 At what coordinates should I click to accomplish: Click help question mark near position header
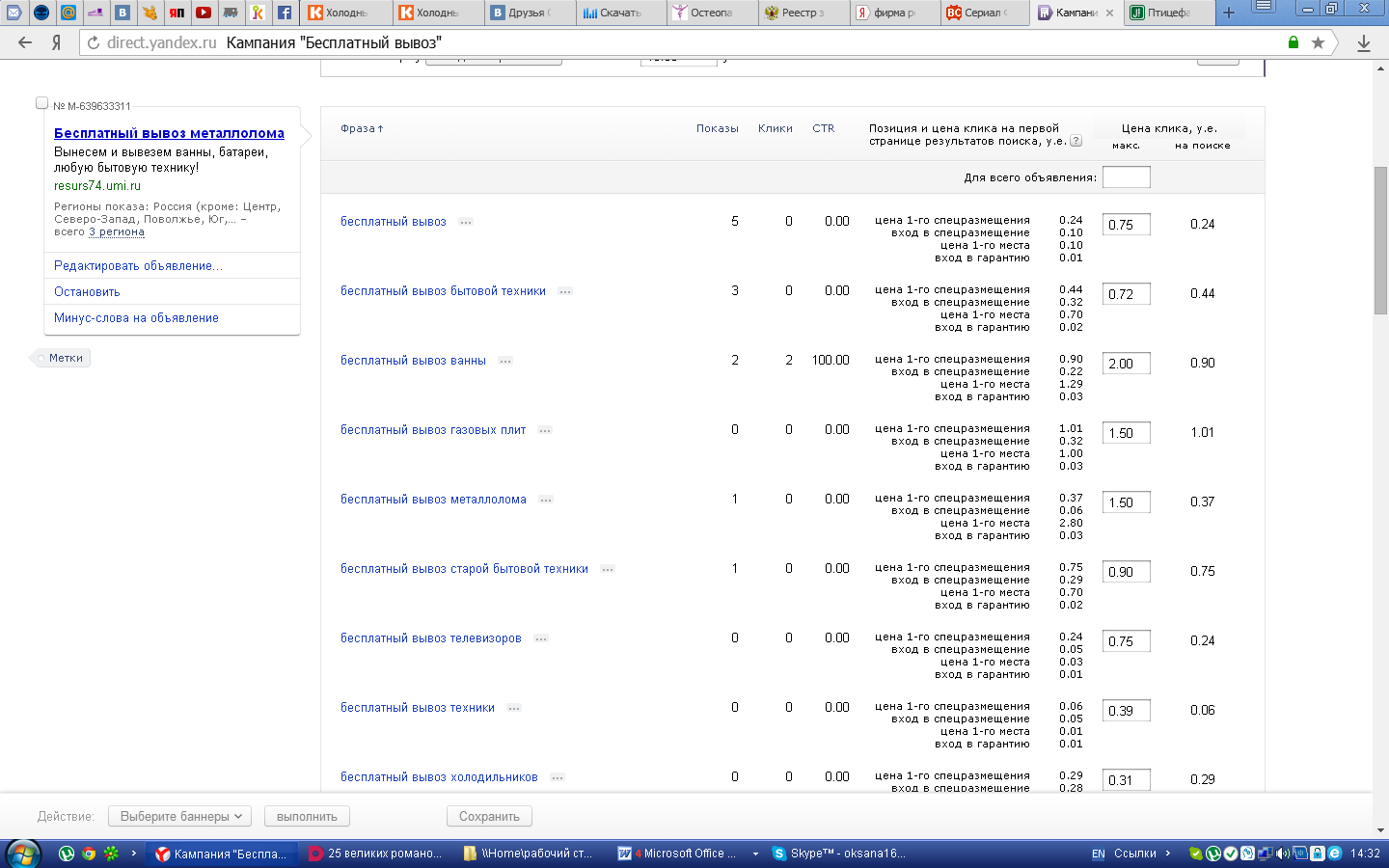[x=1076, y=141]
